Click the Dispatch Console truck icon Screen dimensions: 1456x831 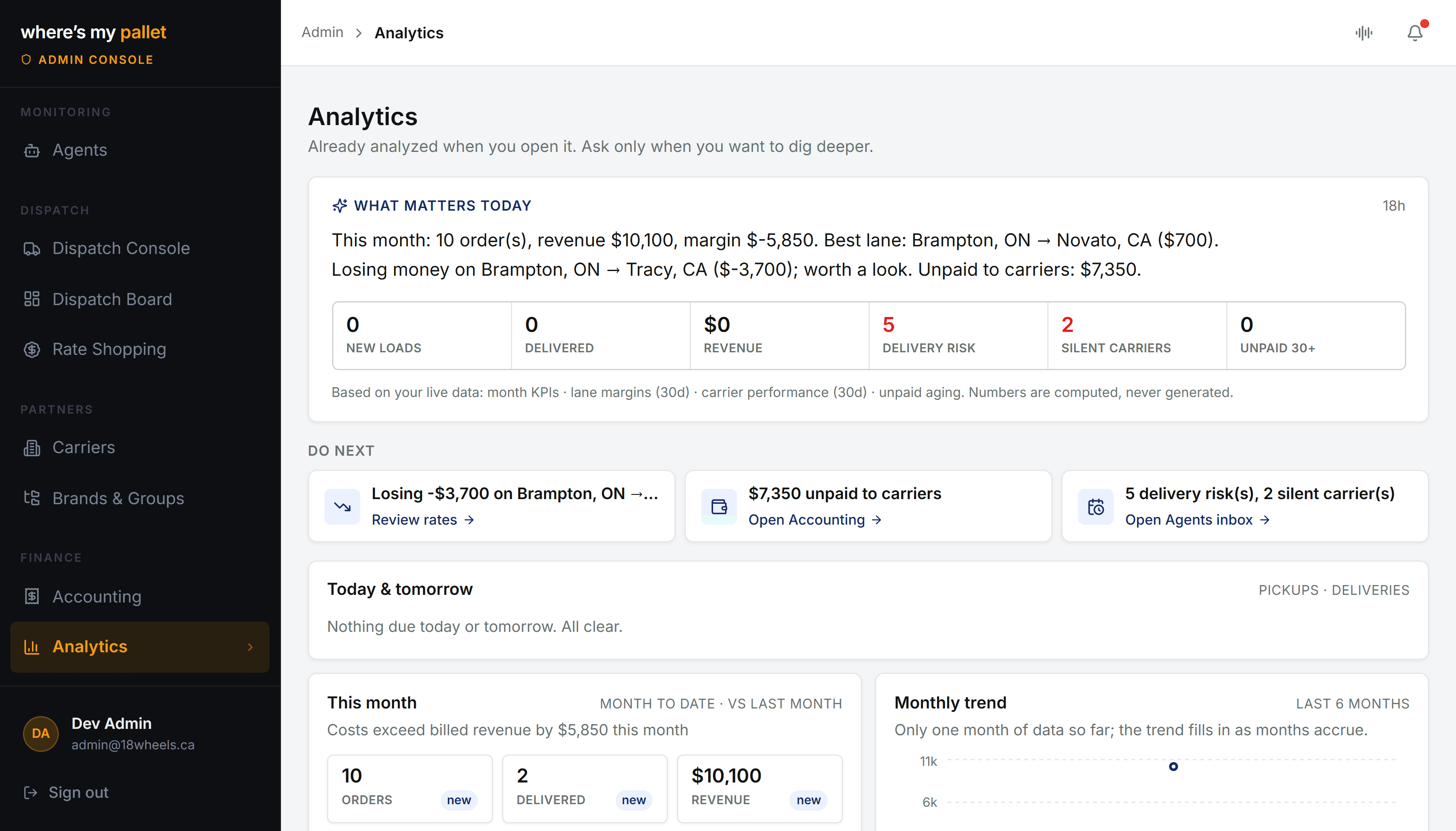(32, 249)
